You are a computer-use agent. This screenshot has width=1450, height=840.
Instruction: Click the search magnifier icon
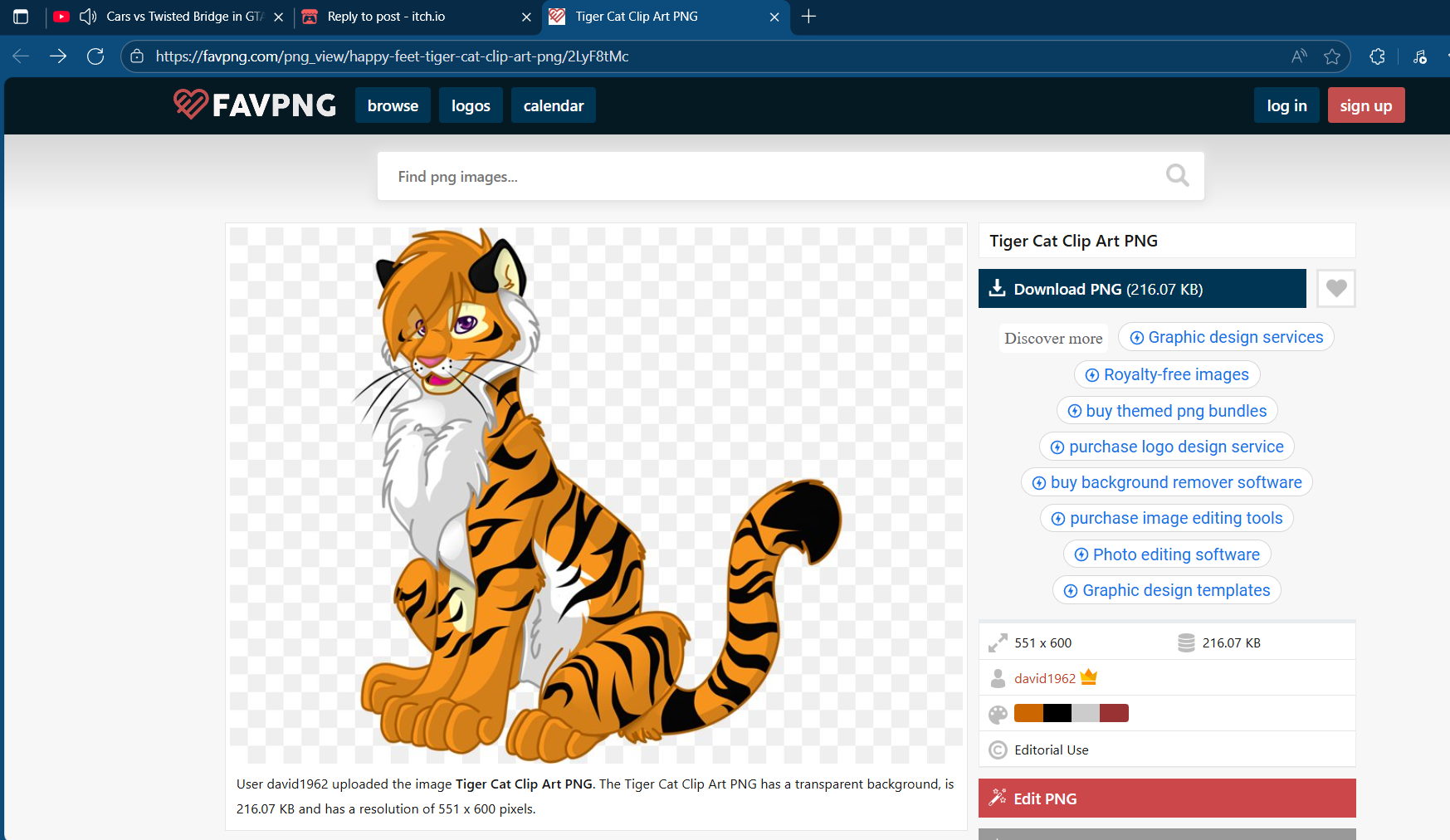pyautogui.click(x=1177, y=175)
